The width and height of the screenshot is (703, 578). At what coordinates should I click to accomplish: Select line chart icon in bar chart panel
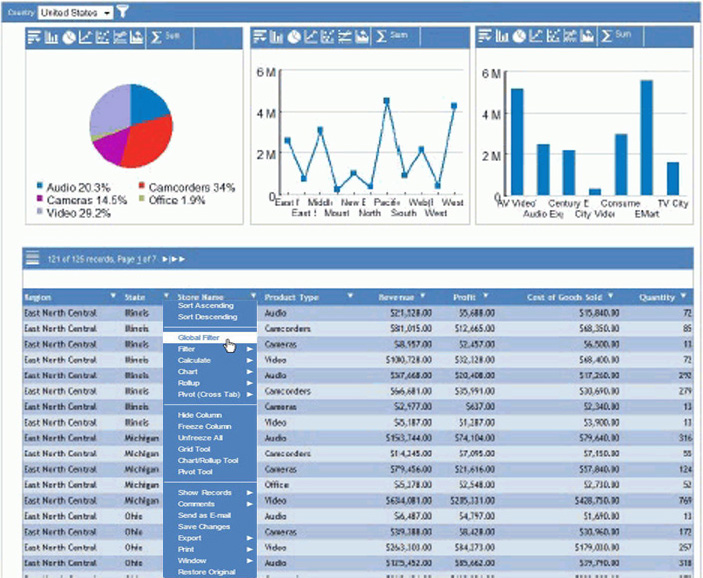tap(536, 35)
